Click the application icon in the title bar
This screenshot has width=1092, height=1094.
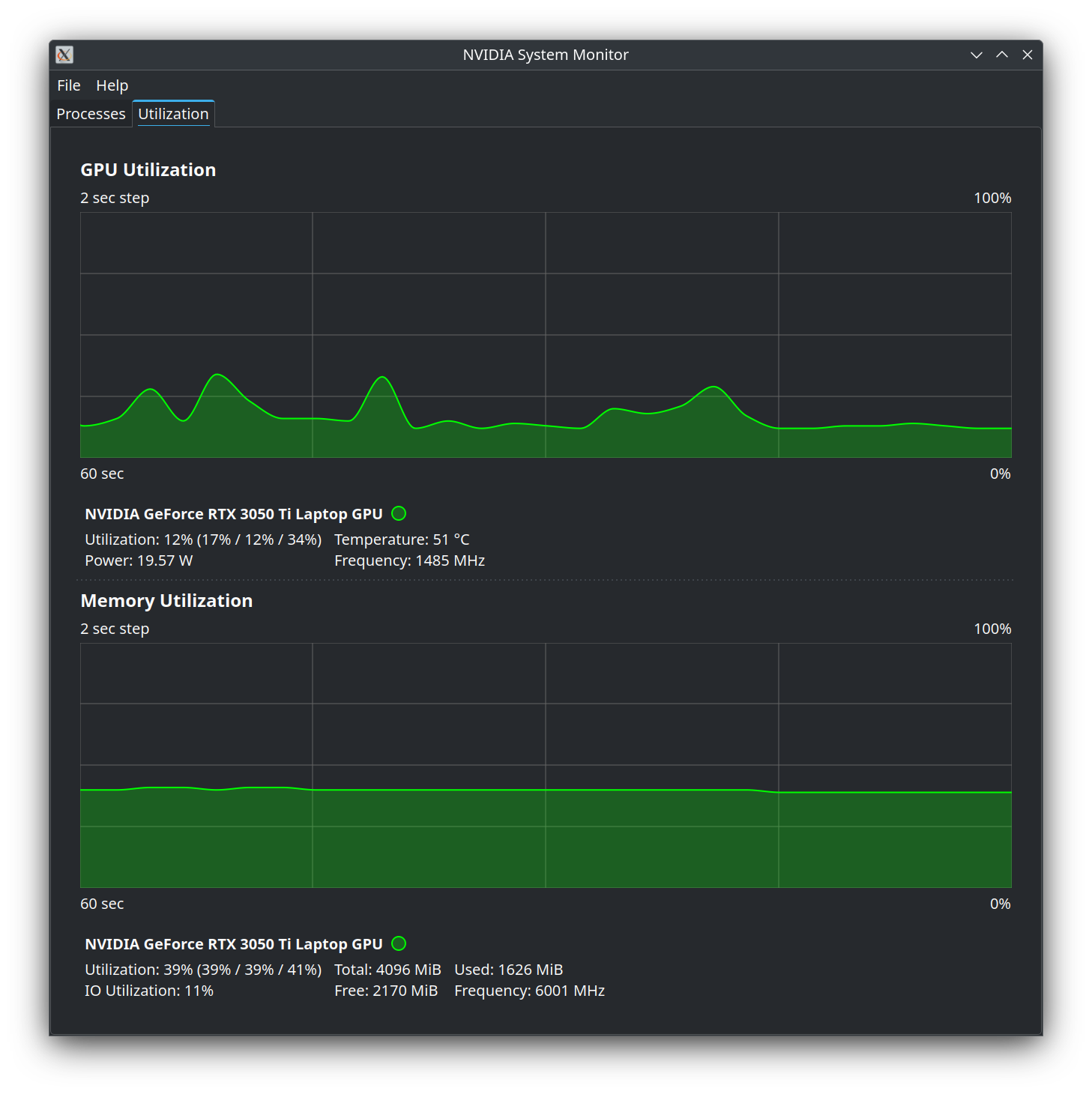(x=64, y=55)
